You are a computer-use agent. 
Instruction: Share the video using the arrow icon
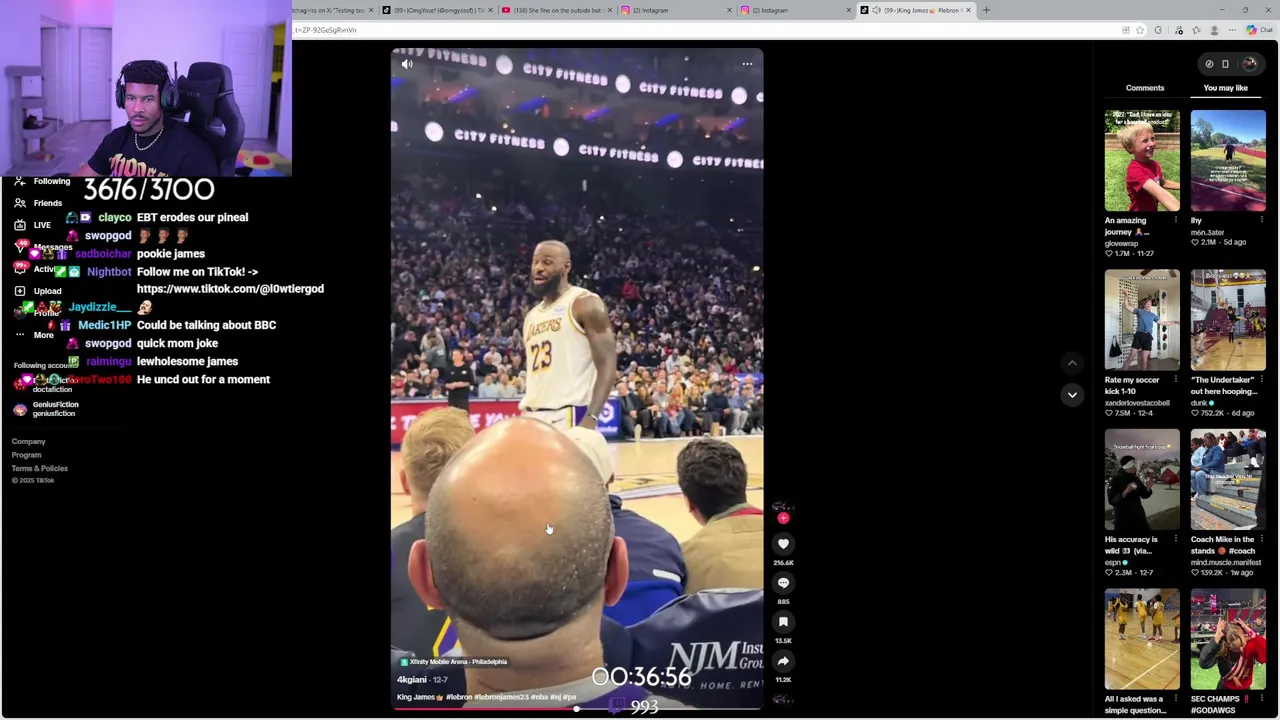tap(783, 661)
